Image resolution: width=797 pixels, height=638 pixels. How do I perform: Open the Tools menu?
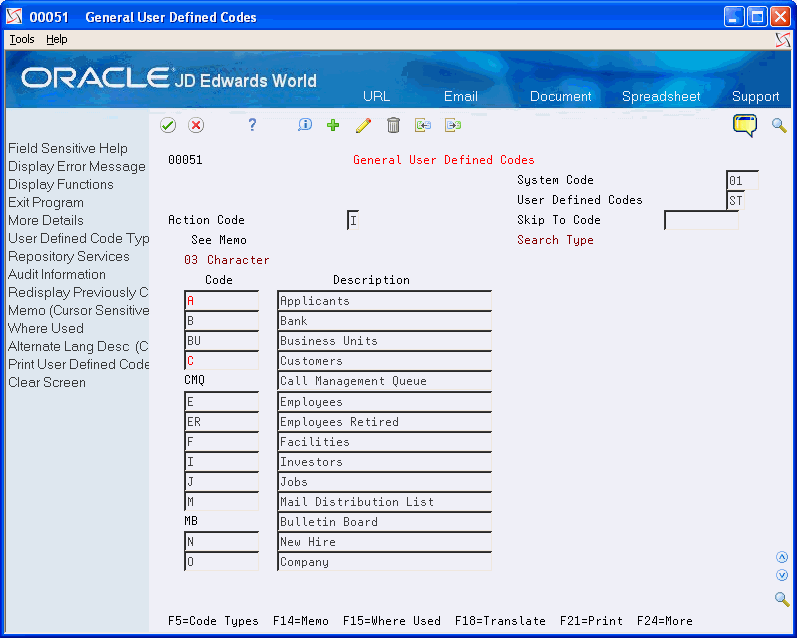22,39
